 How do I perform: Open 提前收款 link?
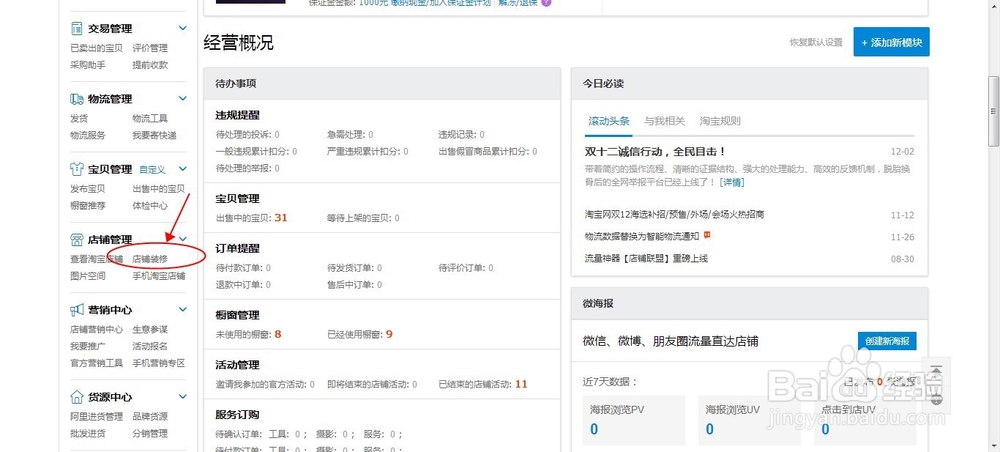point(150,65)
